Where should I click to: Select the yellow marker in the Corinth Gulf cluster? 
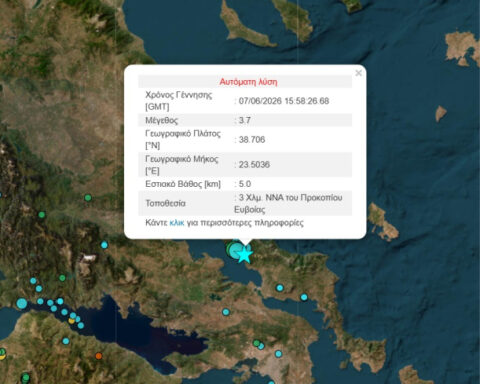point(71,320)
